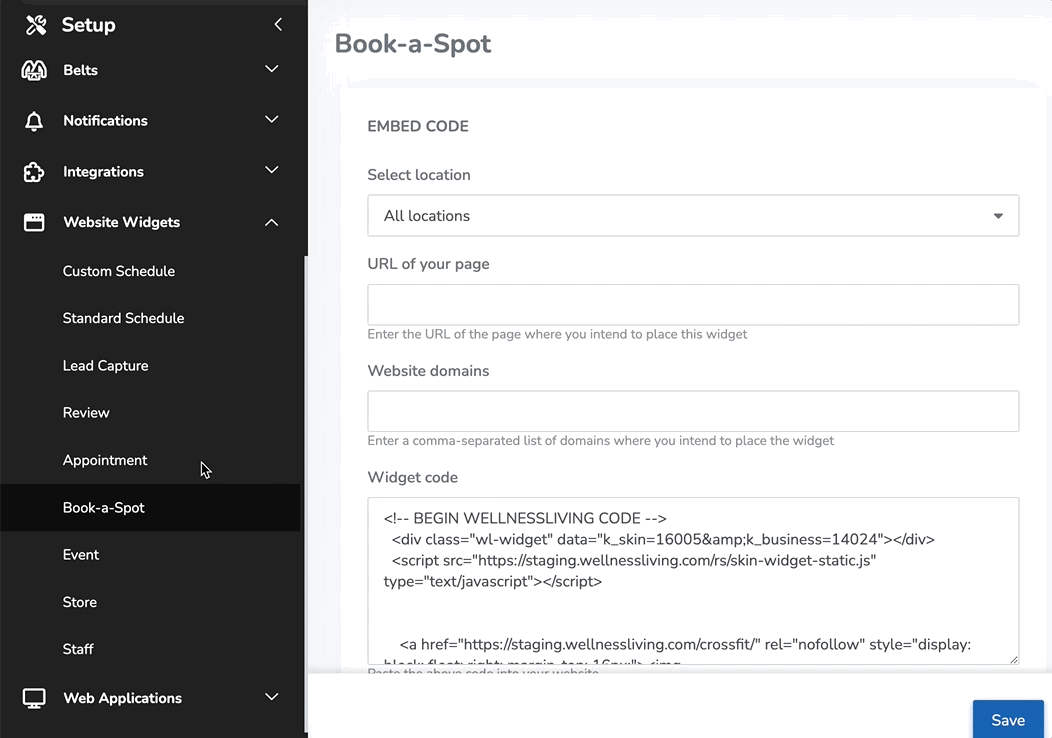Click the Web Applications monitor icon
The height and width of the screenshot is (738, 1052).
tap(34, 698)
